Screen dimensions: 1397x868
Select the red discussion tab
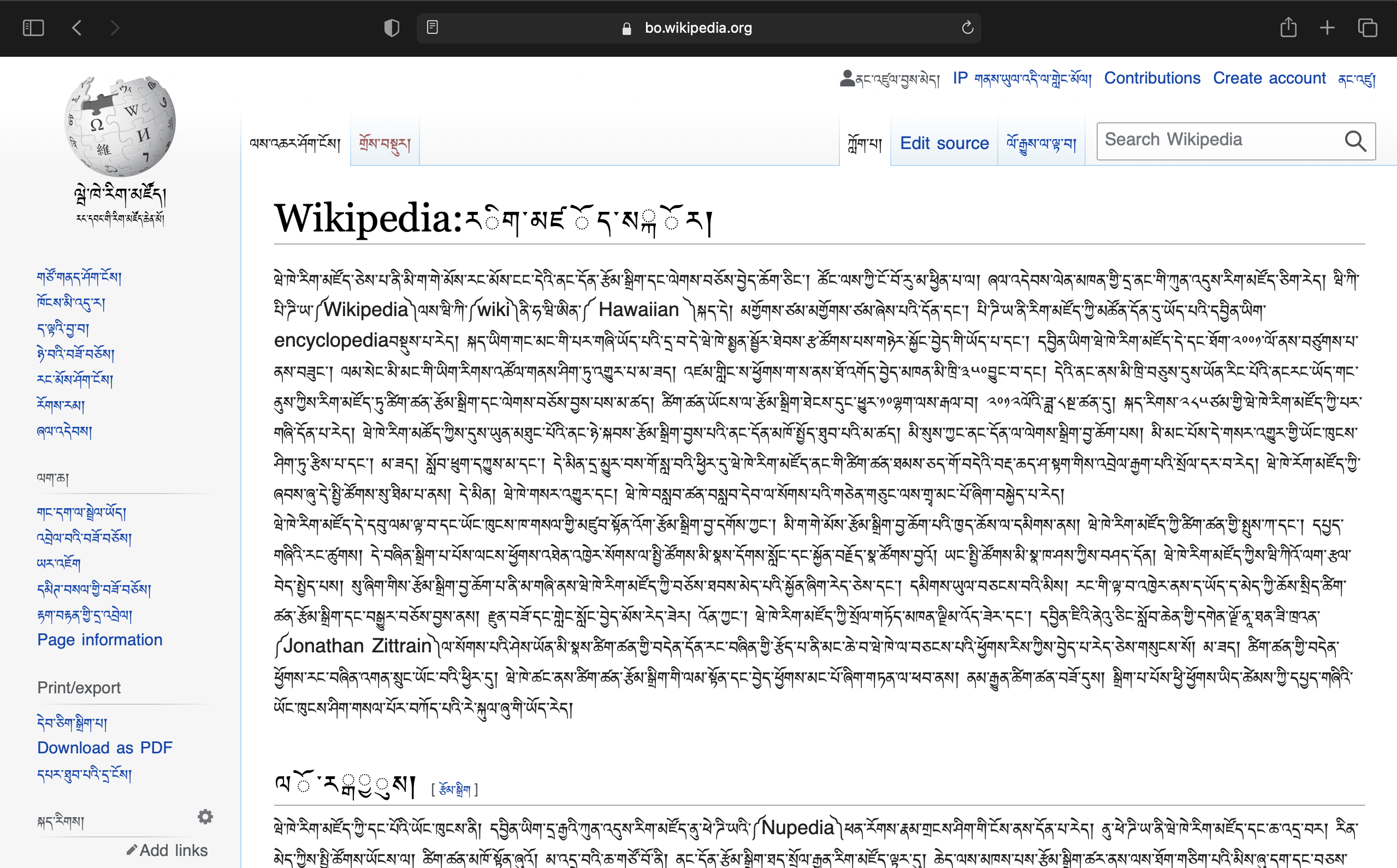(x=384, y=143)
